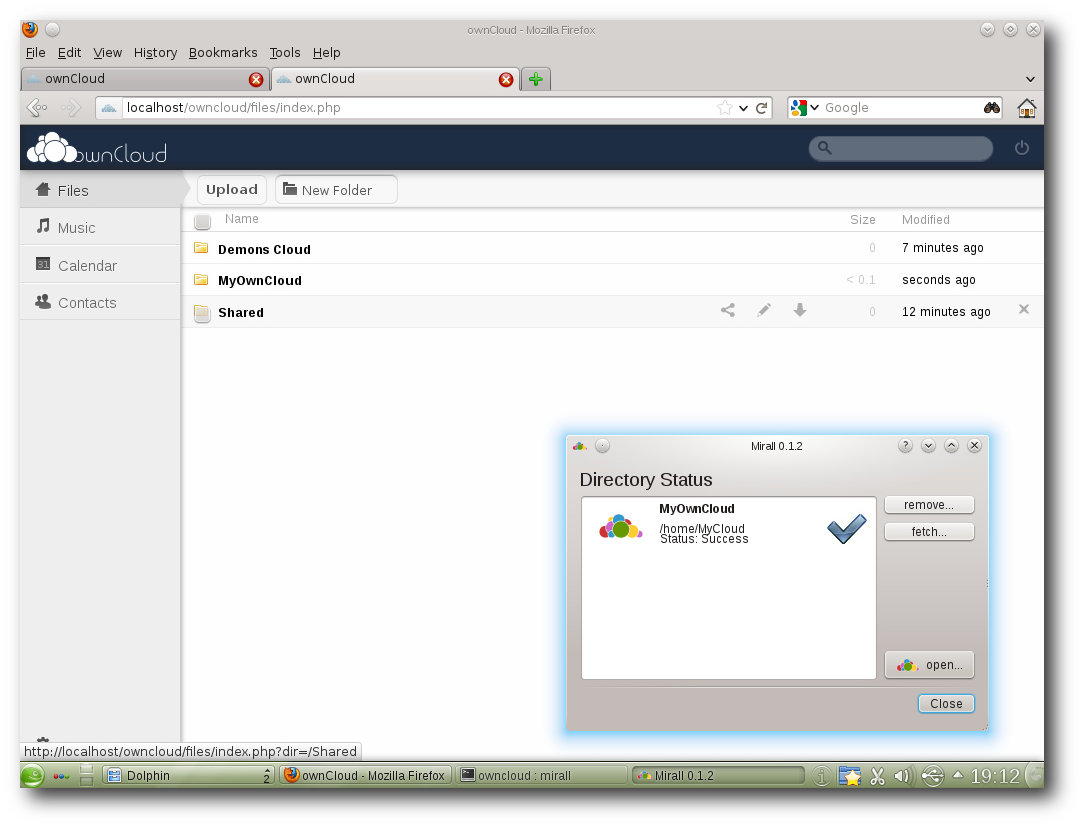
Task: Open the Bookmarks menu
Action: click(223, 53)
